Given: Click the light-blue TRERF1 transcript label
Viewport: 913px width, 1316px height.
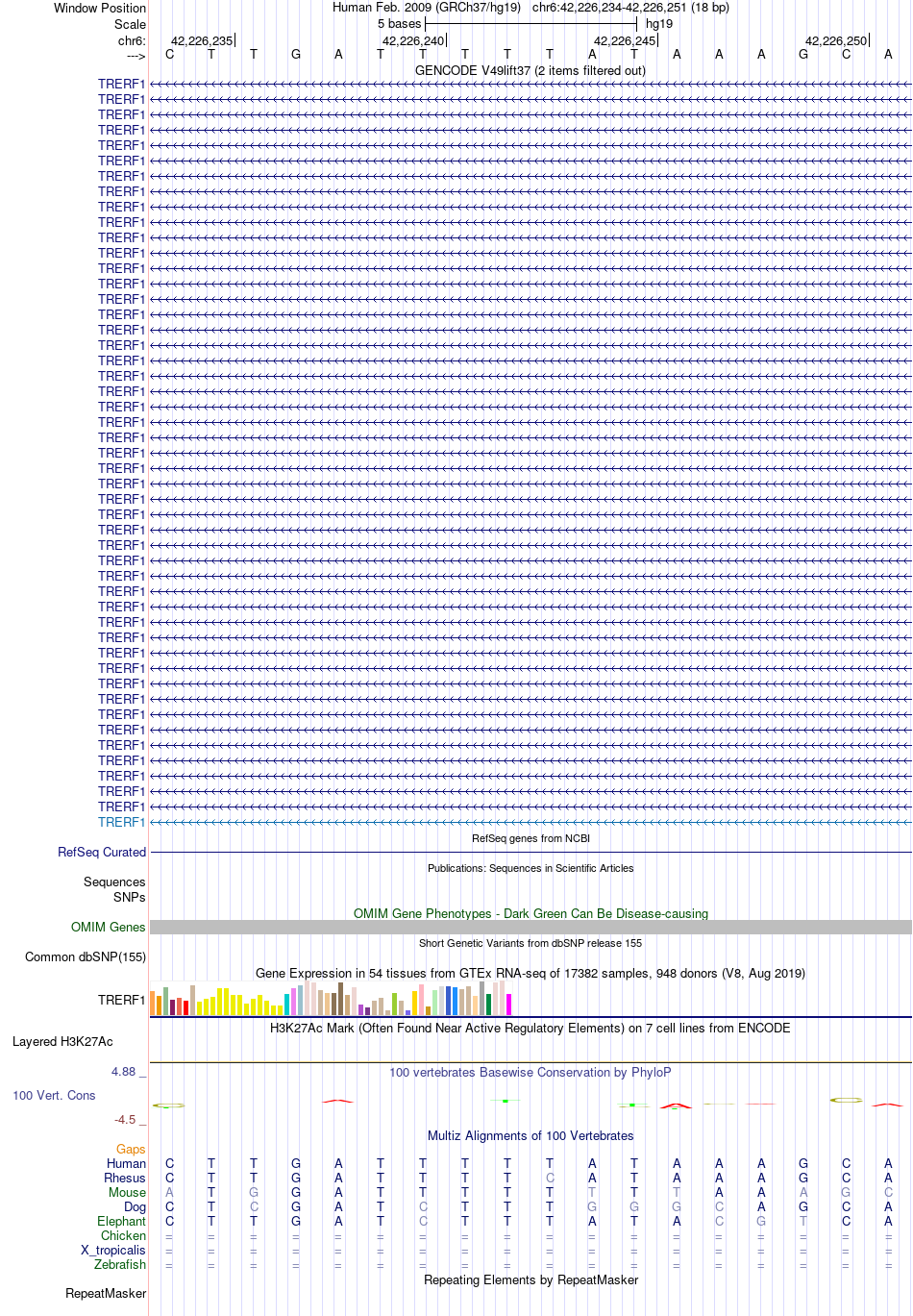Looking at the screenshot, I should pyautogui.click(x=122, y=822).
